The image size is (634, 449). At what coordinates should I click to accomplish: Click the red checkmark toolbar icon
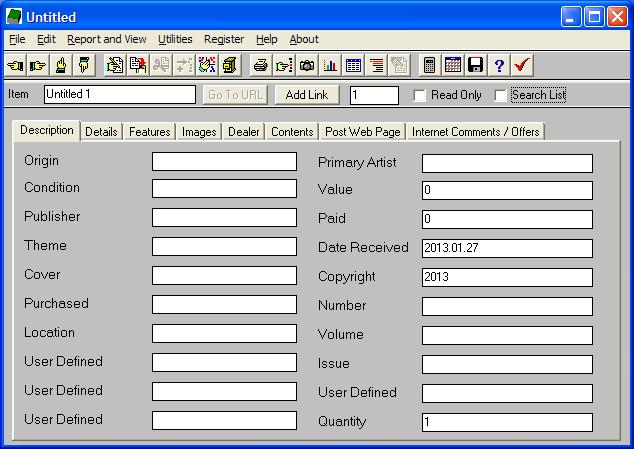pyautogui.click(x=521, y=66)
